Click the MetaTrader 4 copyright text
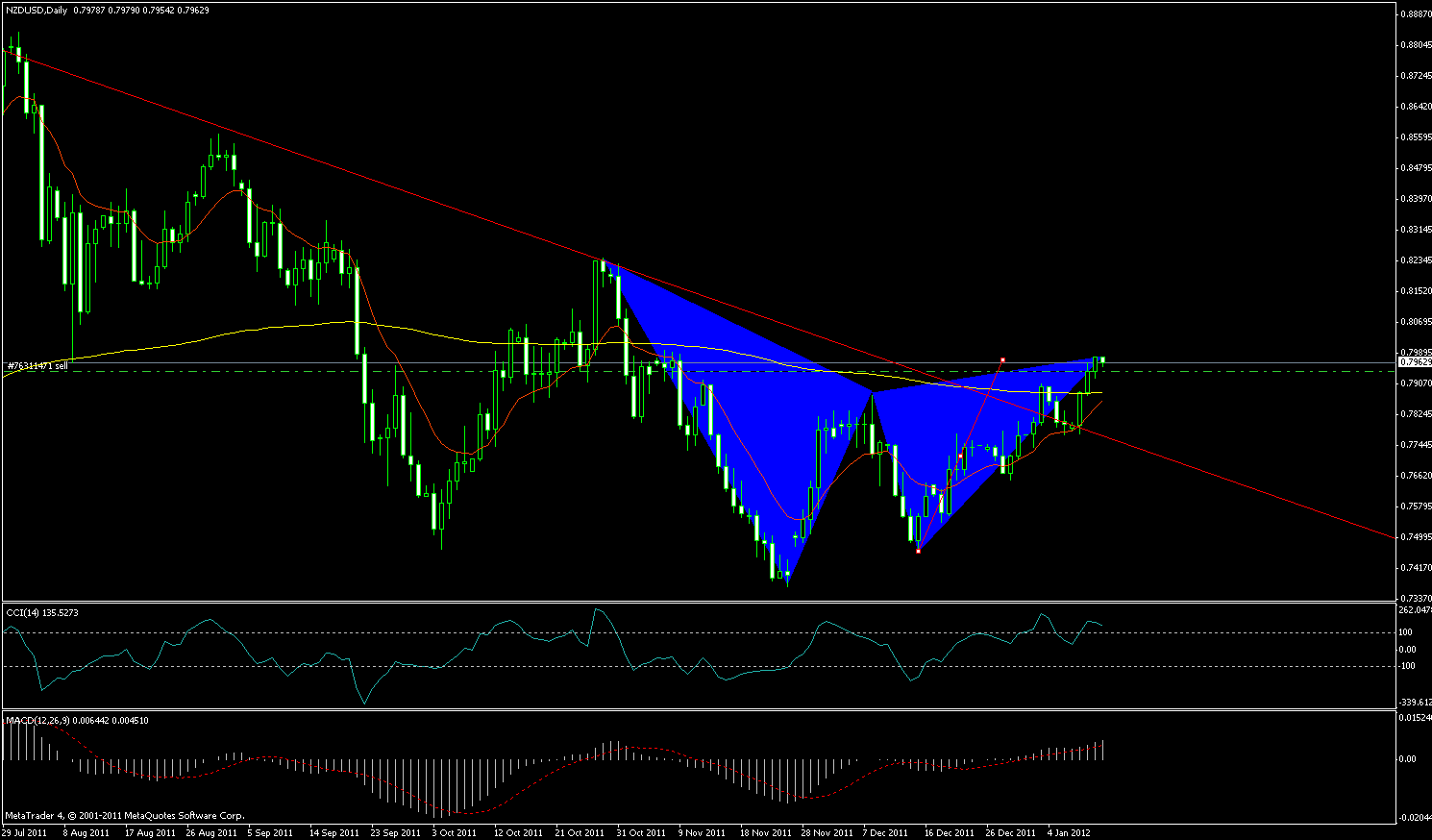Screen dimensions: 1432x840 click(x=124, y=816)
